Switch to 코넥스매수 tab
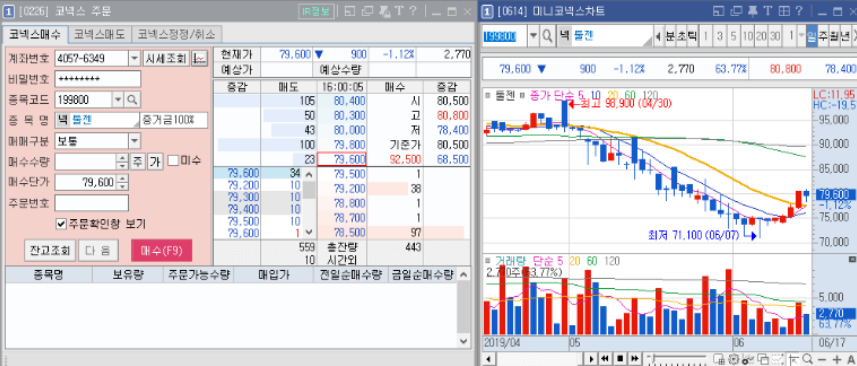Viewport: 857px width, 366px height. (36, 34)
